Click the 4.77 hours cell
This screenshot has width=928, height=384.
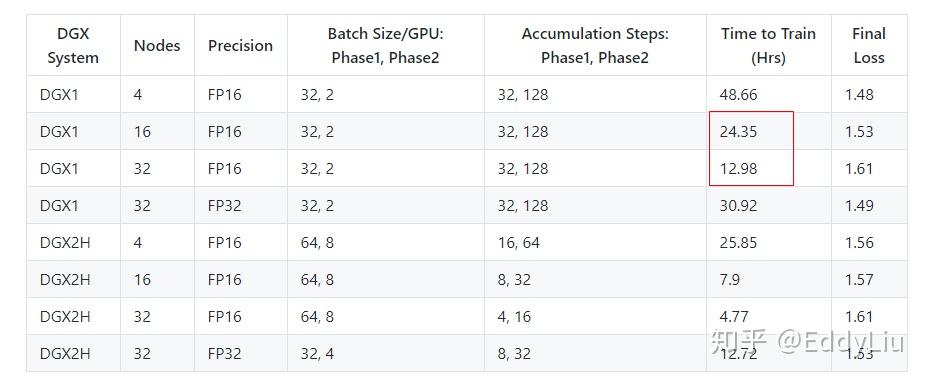(x=734, y=317)
